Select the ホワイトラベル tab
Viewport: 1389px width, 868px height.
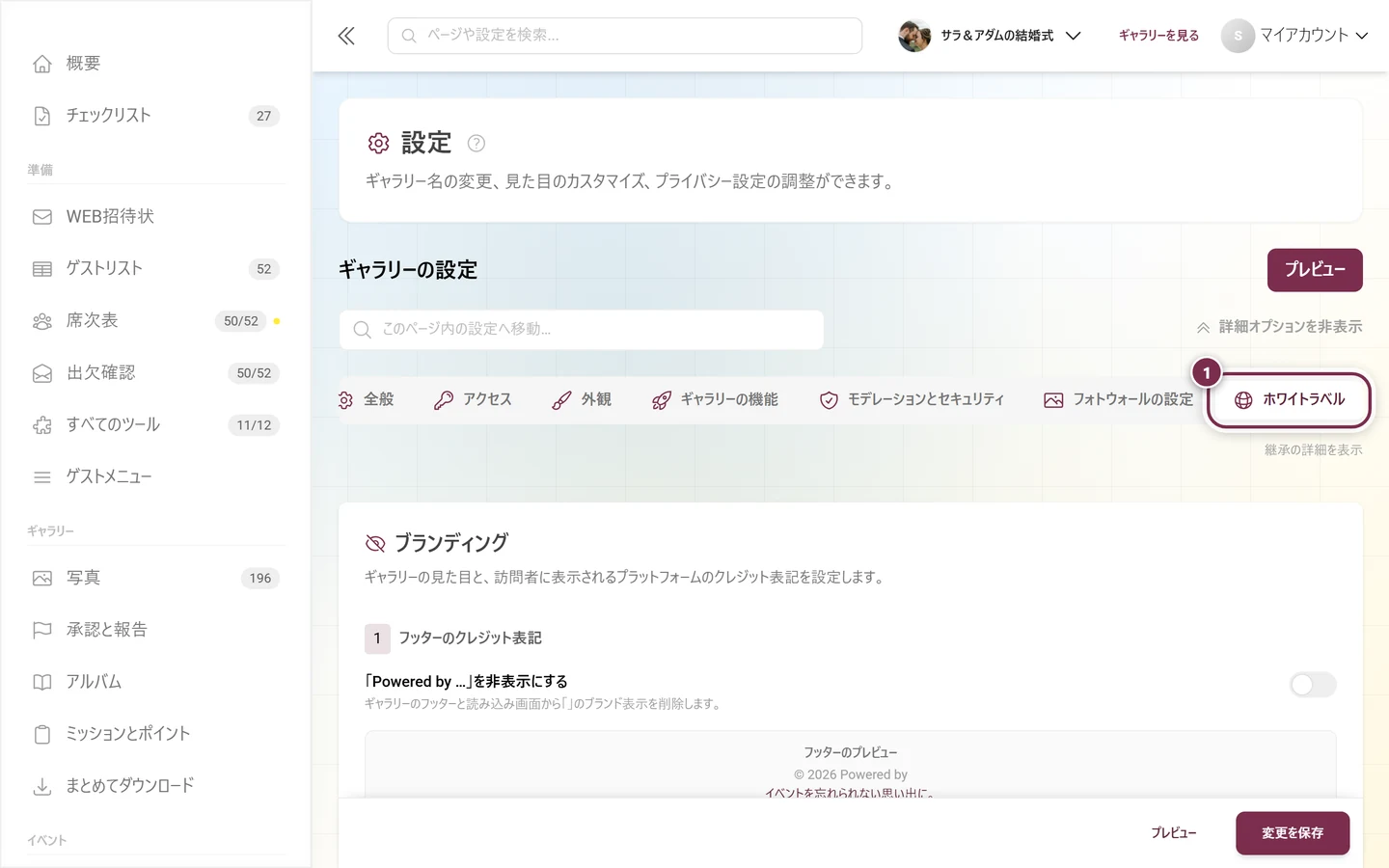coord(1289,399)
